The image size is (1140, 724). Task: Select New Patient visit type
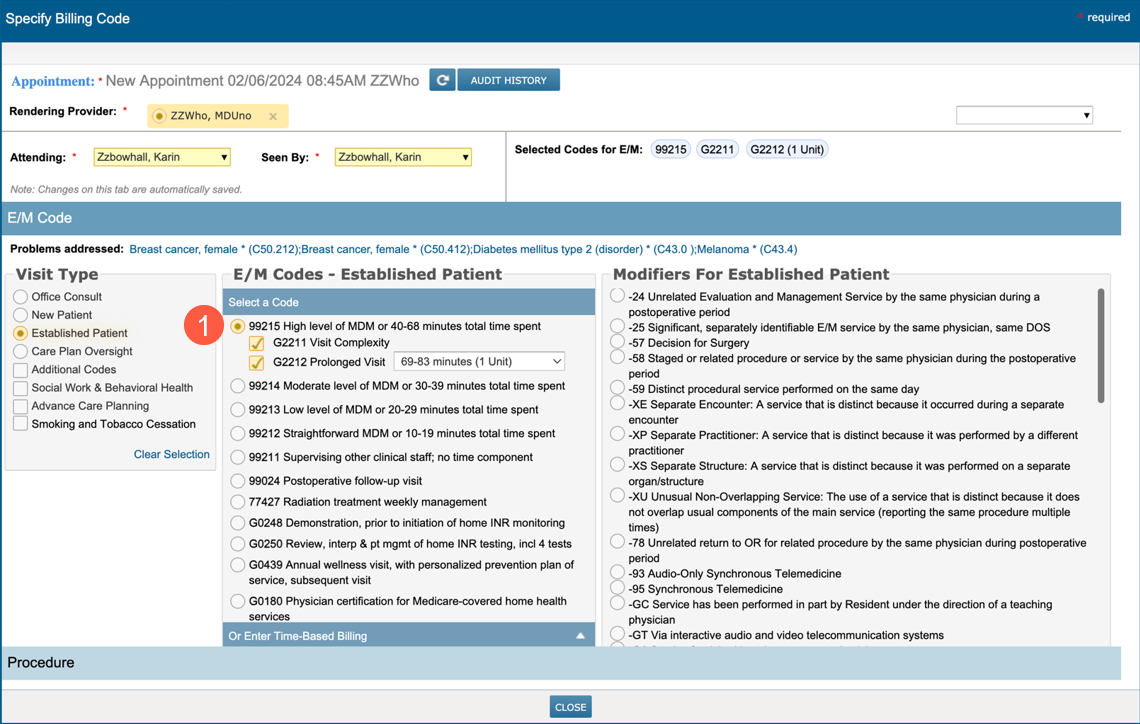tap(20, 315)
